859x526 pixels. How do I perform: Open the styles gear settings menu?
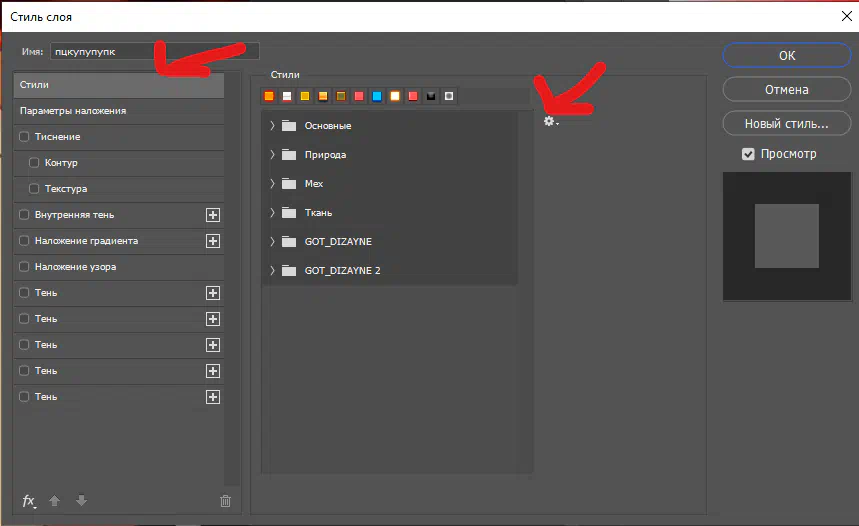pyautogui.click(x=549, y=121)
